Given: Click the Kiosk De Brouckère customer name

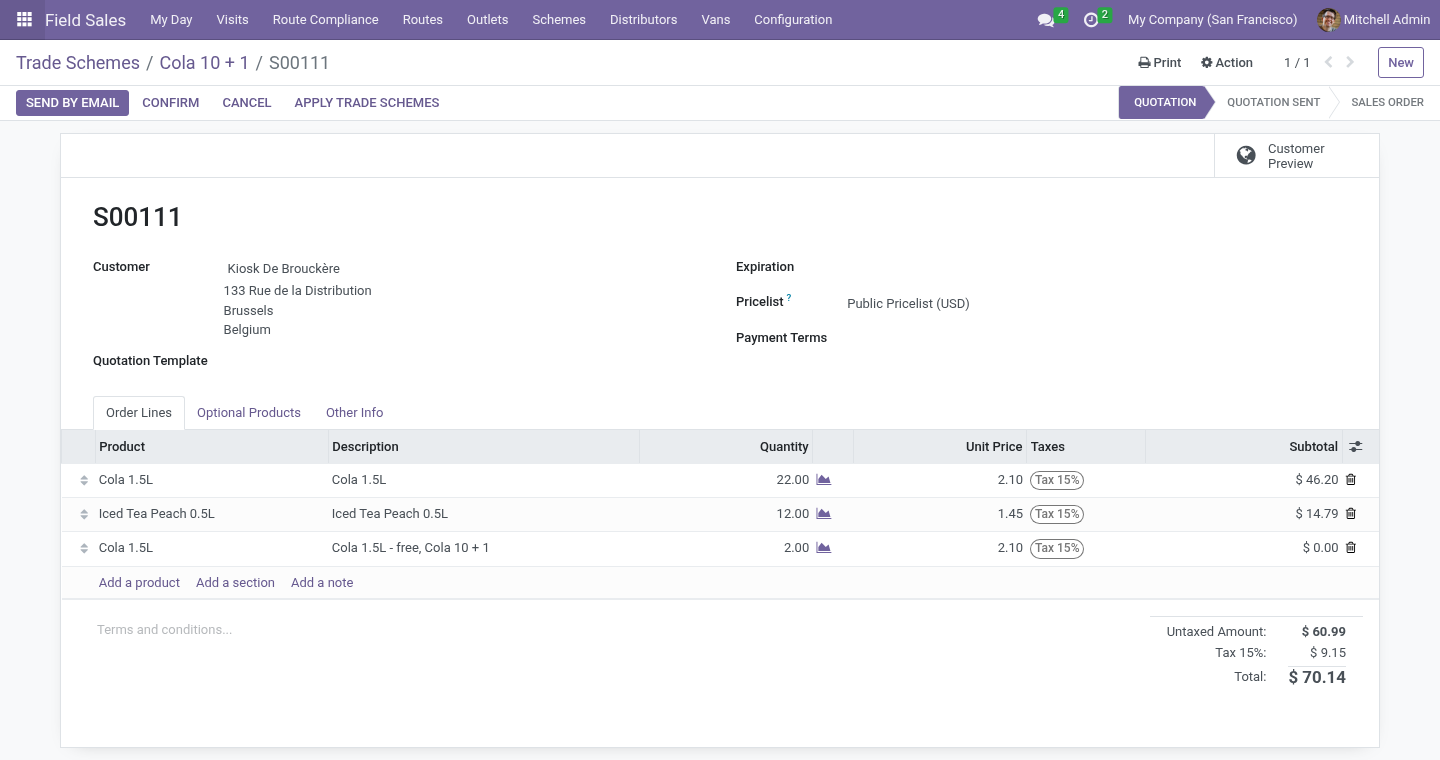Looking at the screenshot, I should point(284,269).
